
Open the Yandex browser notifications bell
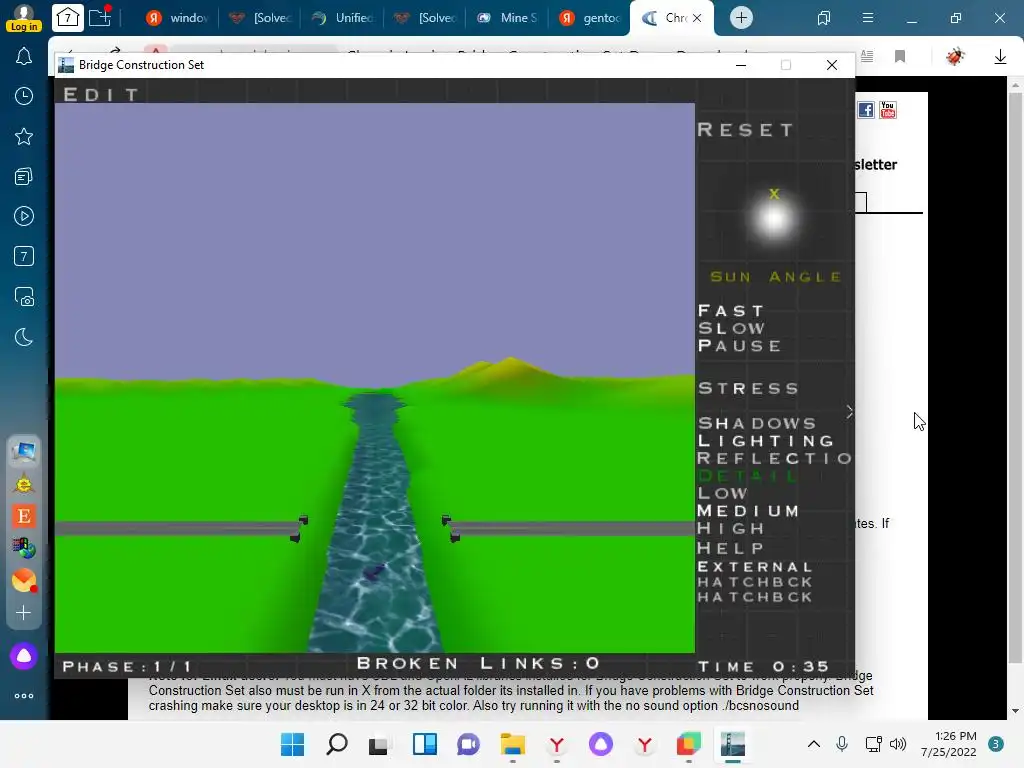[x=24, y=56]
